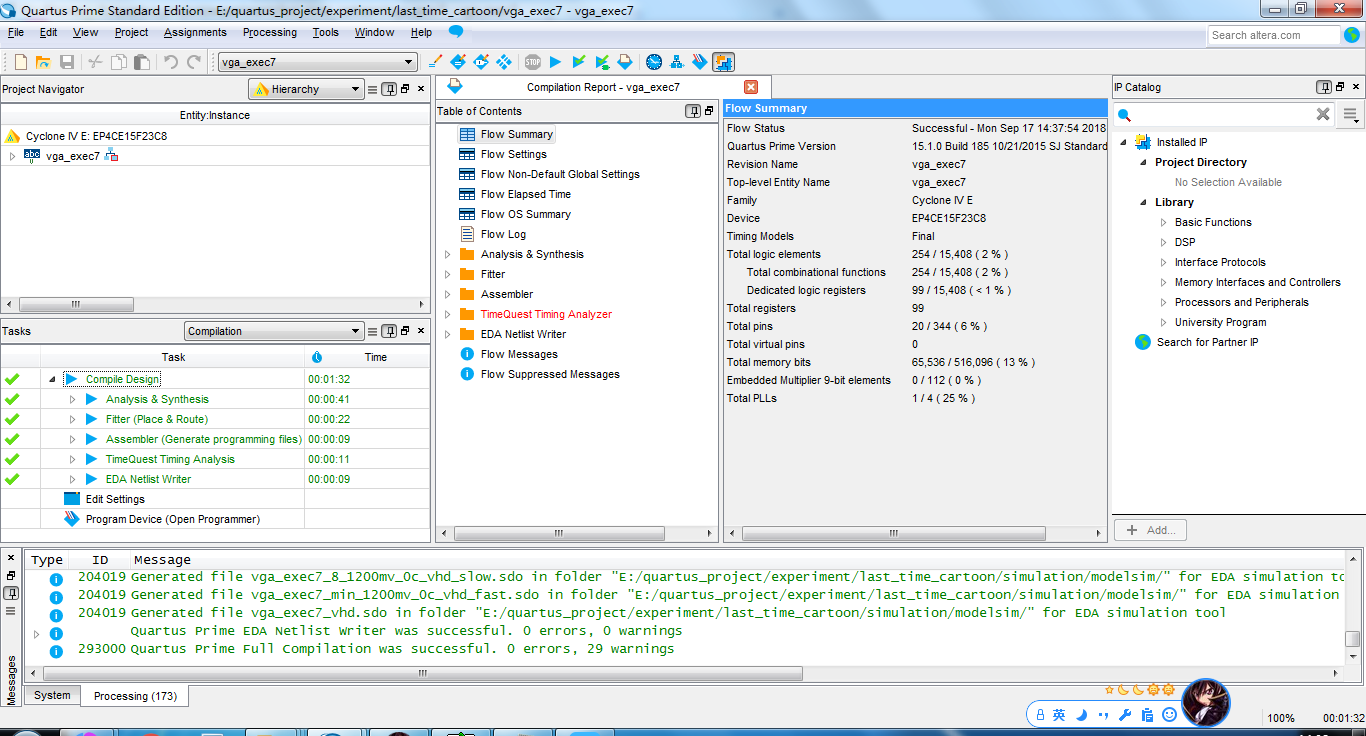Open a file with the folder icon

pos(43,62)
